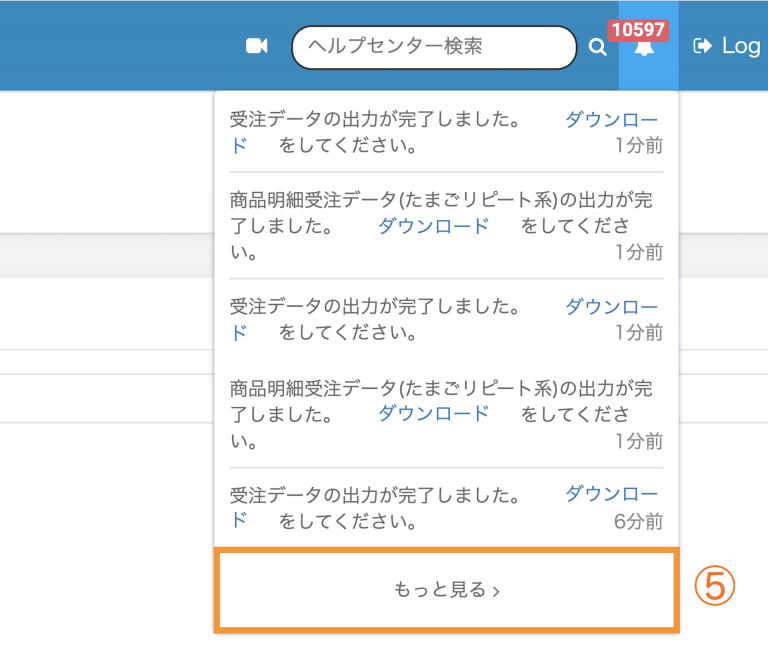Open ダウンロード link in the fourth notification

point(434,413)
